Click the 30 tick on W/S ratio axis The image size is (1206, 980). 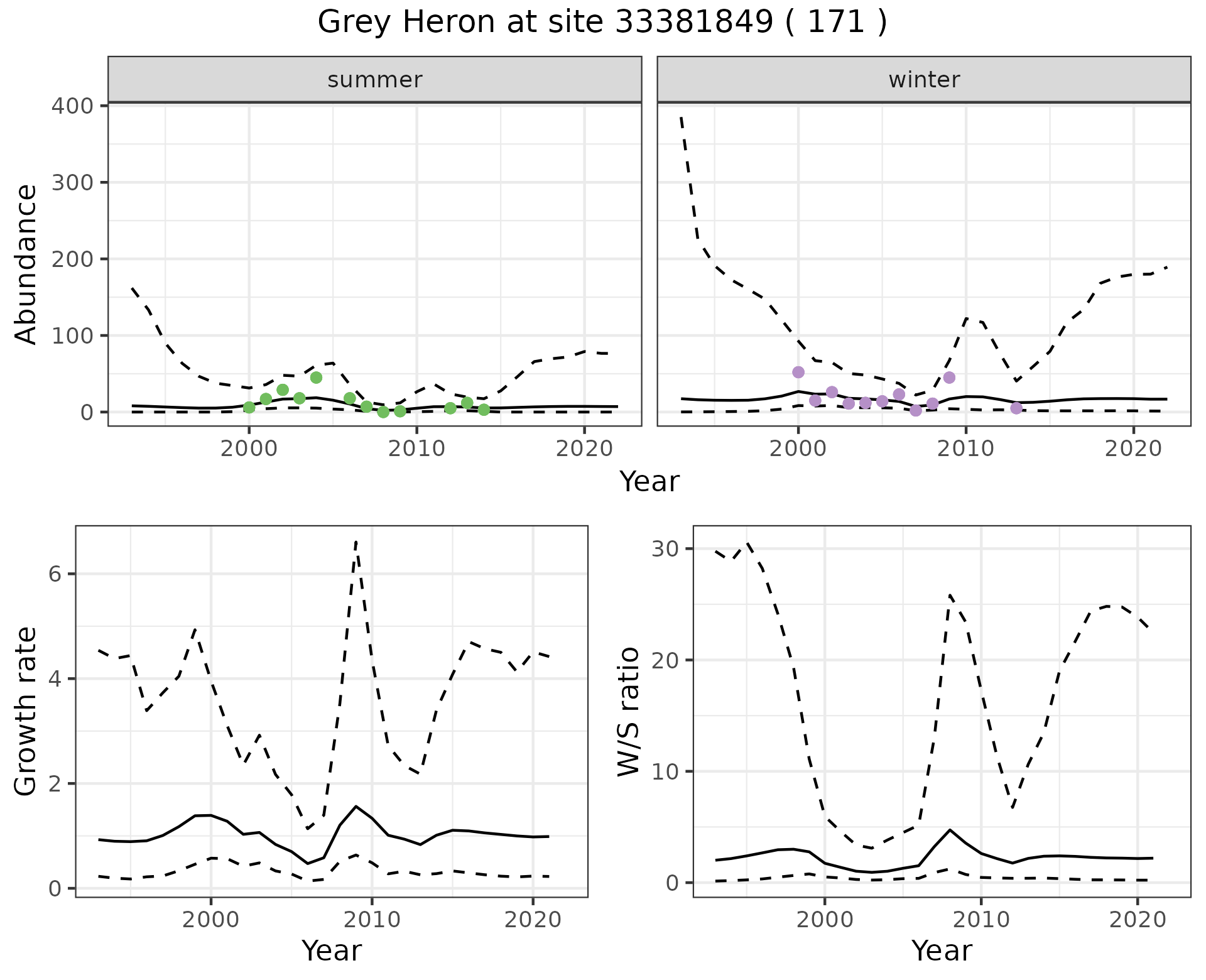tap(666, 549)
